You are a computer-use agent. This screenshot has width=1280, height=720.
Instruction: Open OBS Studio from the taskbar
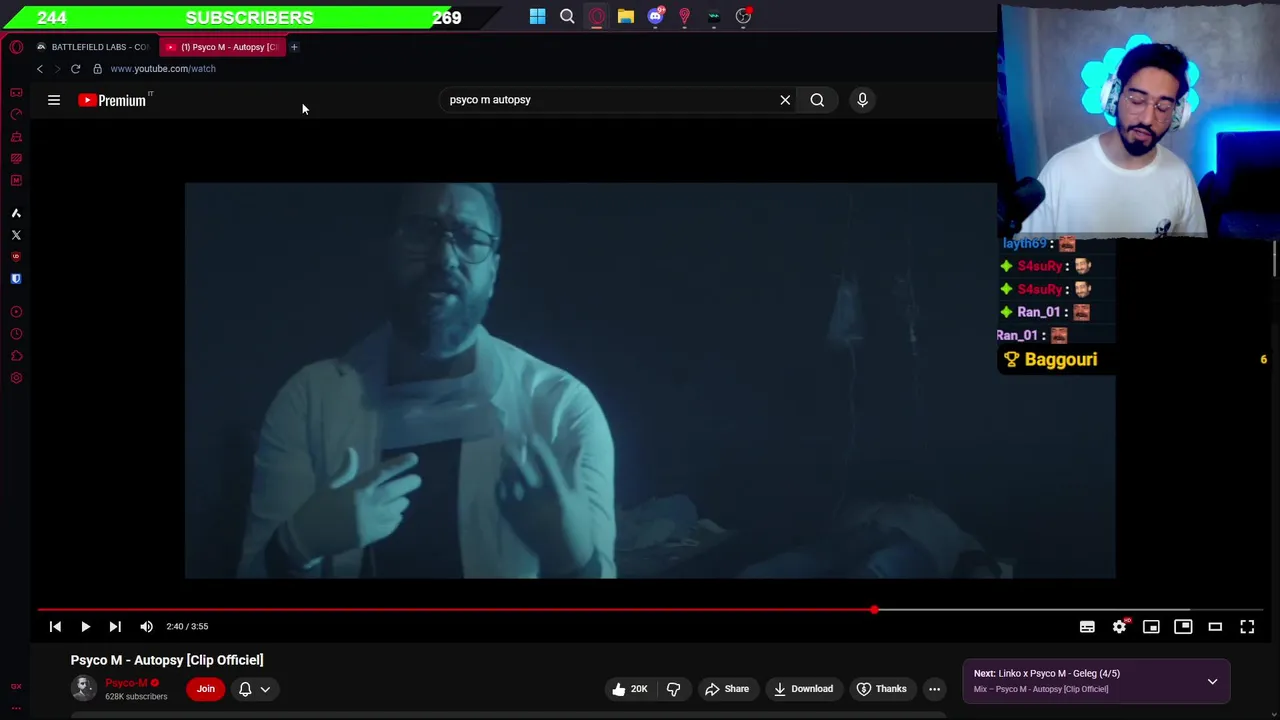click(x=743, y=16)
